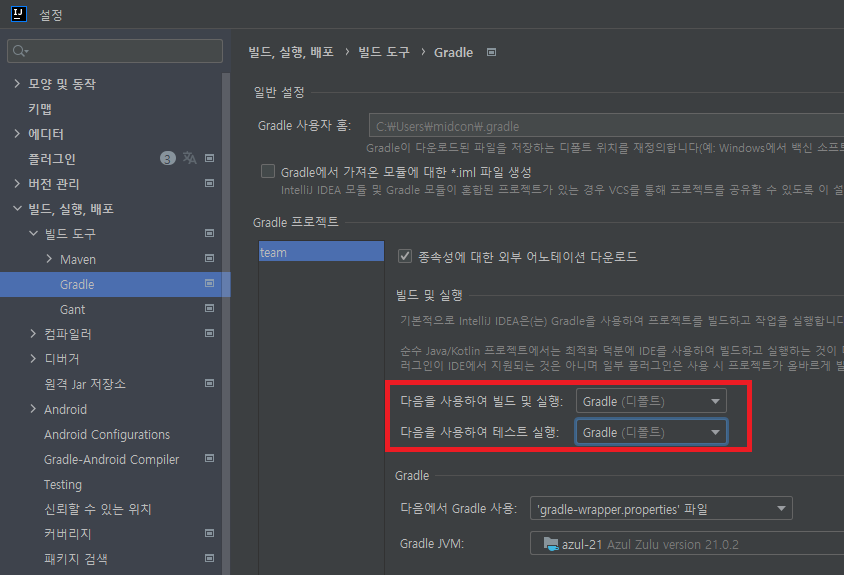
Task: Click the update count badge on 플러그인
Action: point(168,159)
